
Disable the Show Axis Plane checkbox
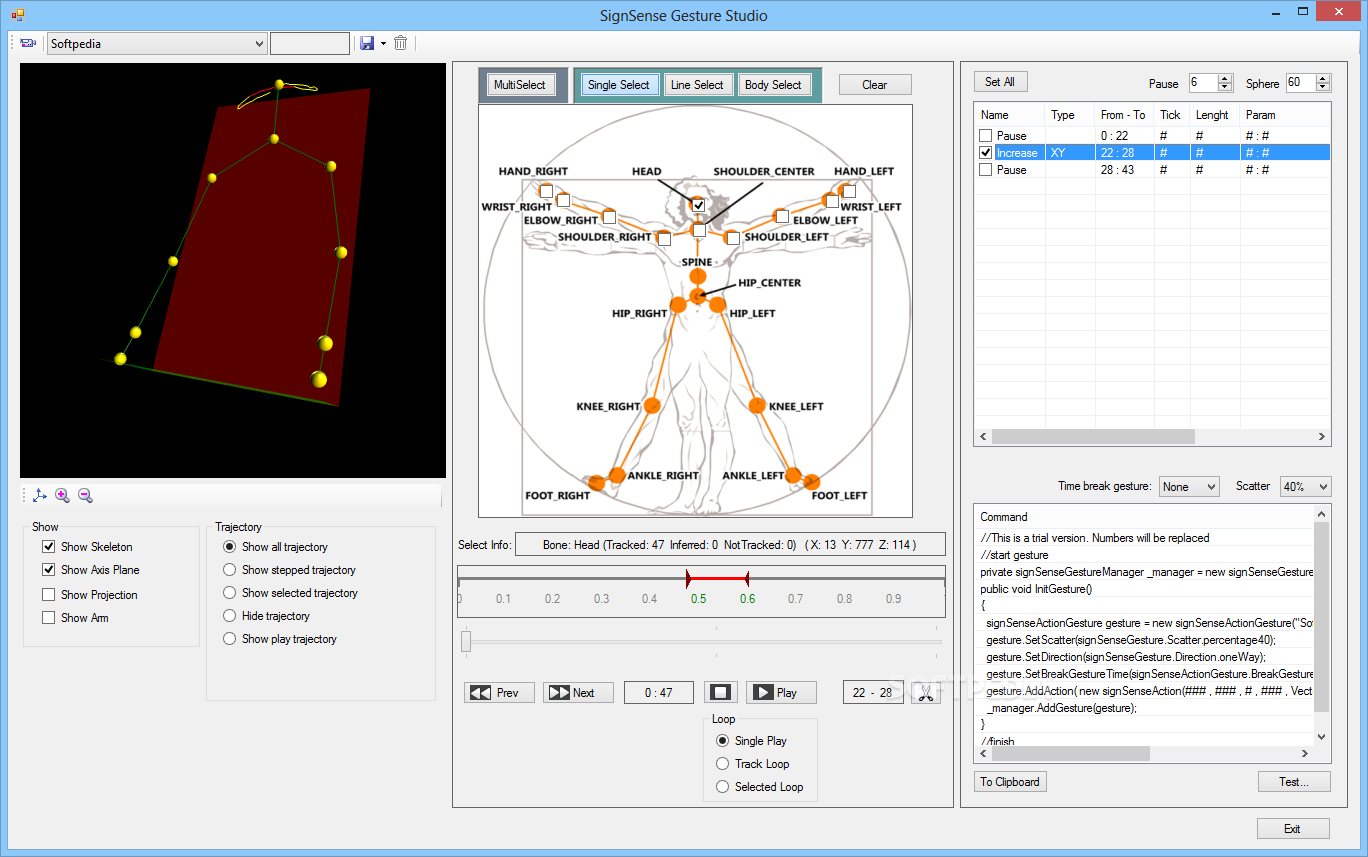[x=48, y=570]
